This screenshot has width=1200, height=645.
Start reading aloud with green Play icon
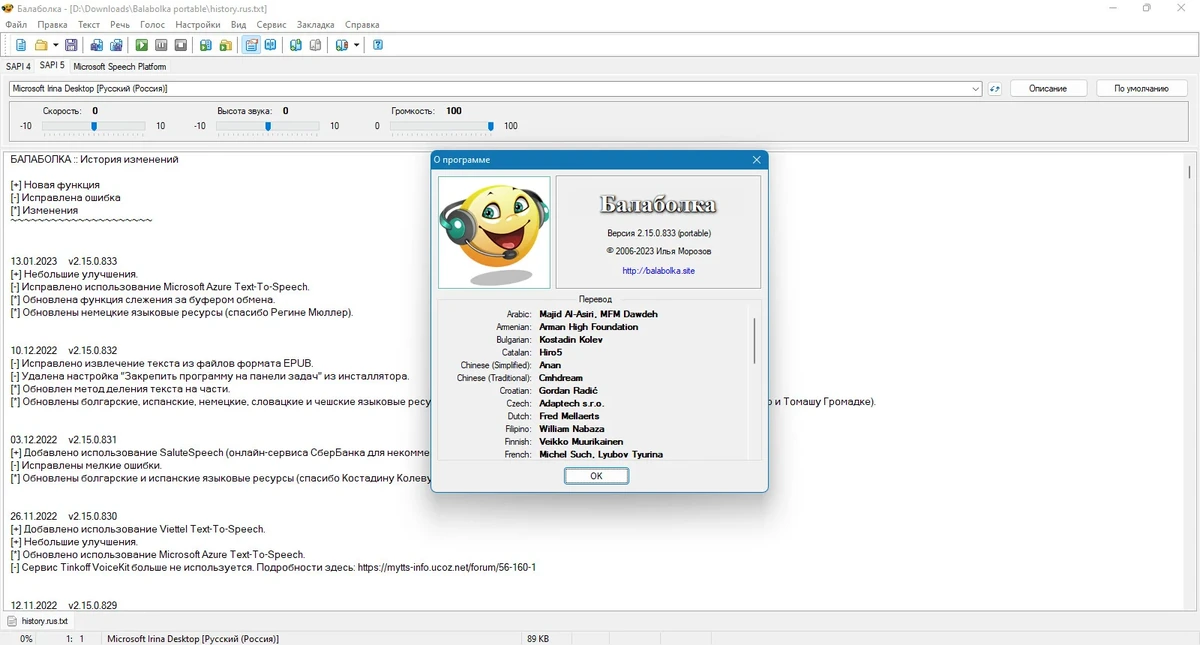tap(142, 45)
